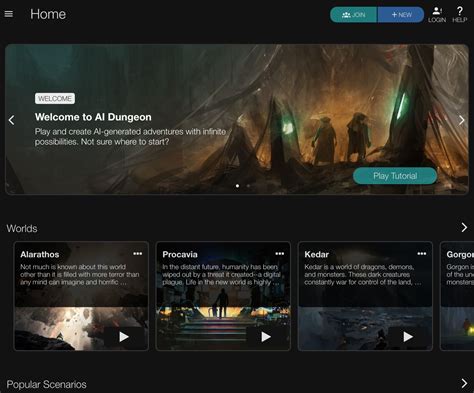Click the Play Tutorial button
Image resolution: width=474 pixels, height=393 pixels.
tap(395, 176)
